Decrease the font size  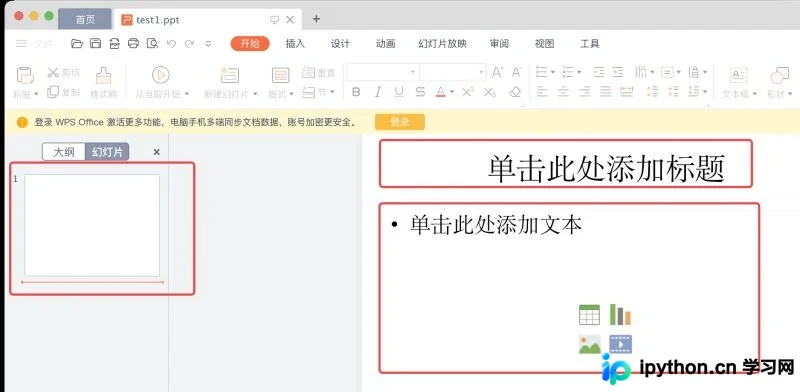(517, 72)
